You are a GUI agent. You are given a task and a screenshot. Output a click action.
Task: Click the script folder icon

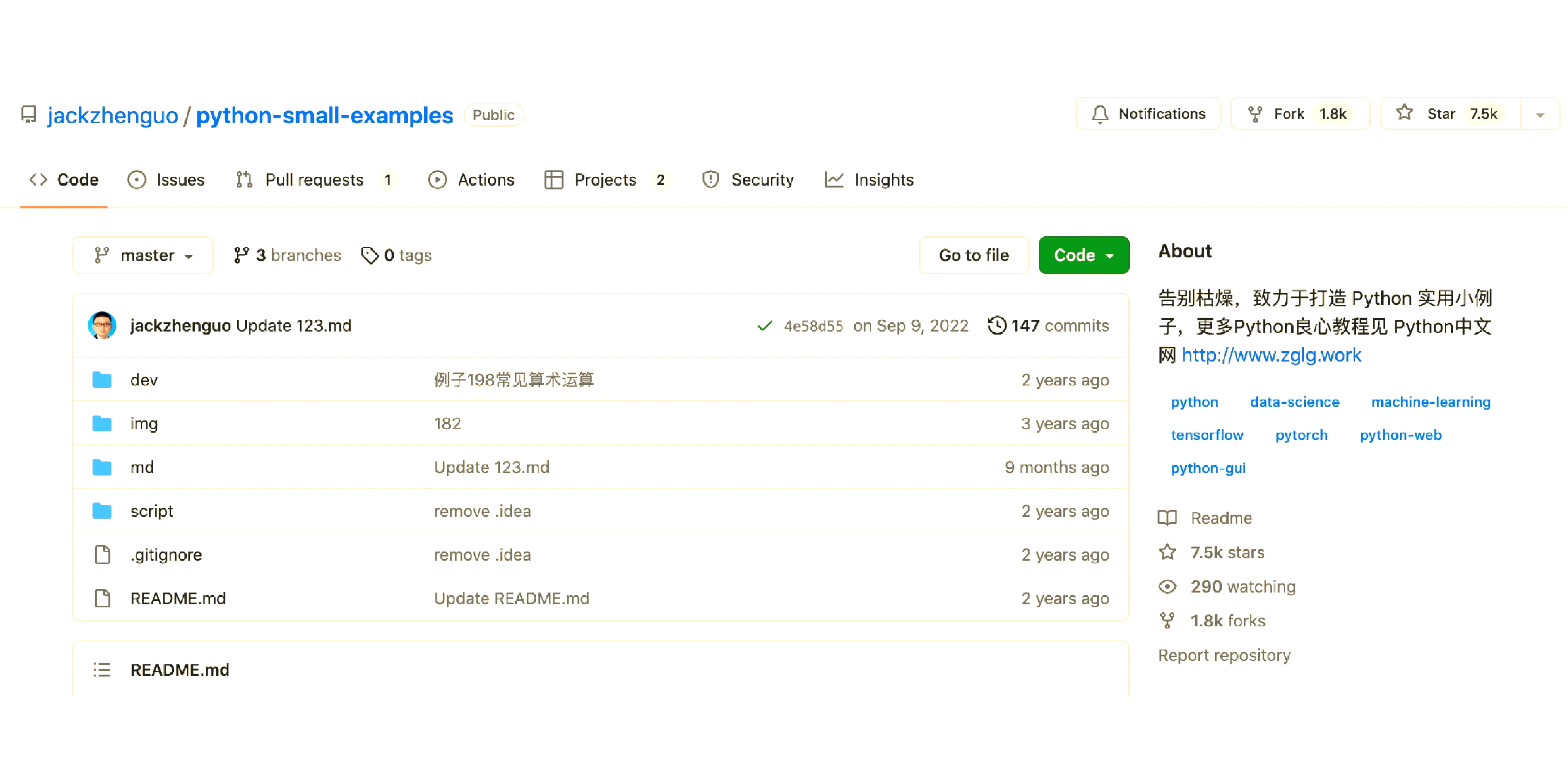(x=102, y=511)
